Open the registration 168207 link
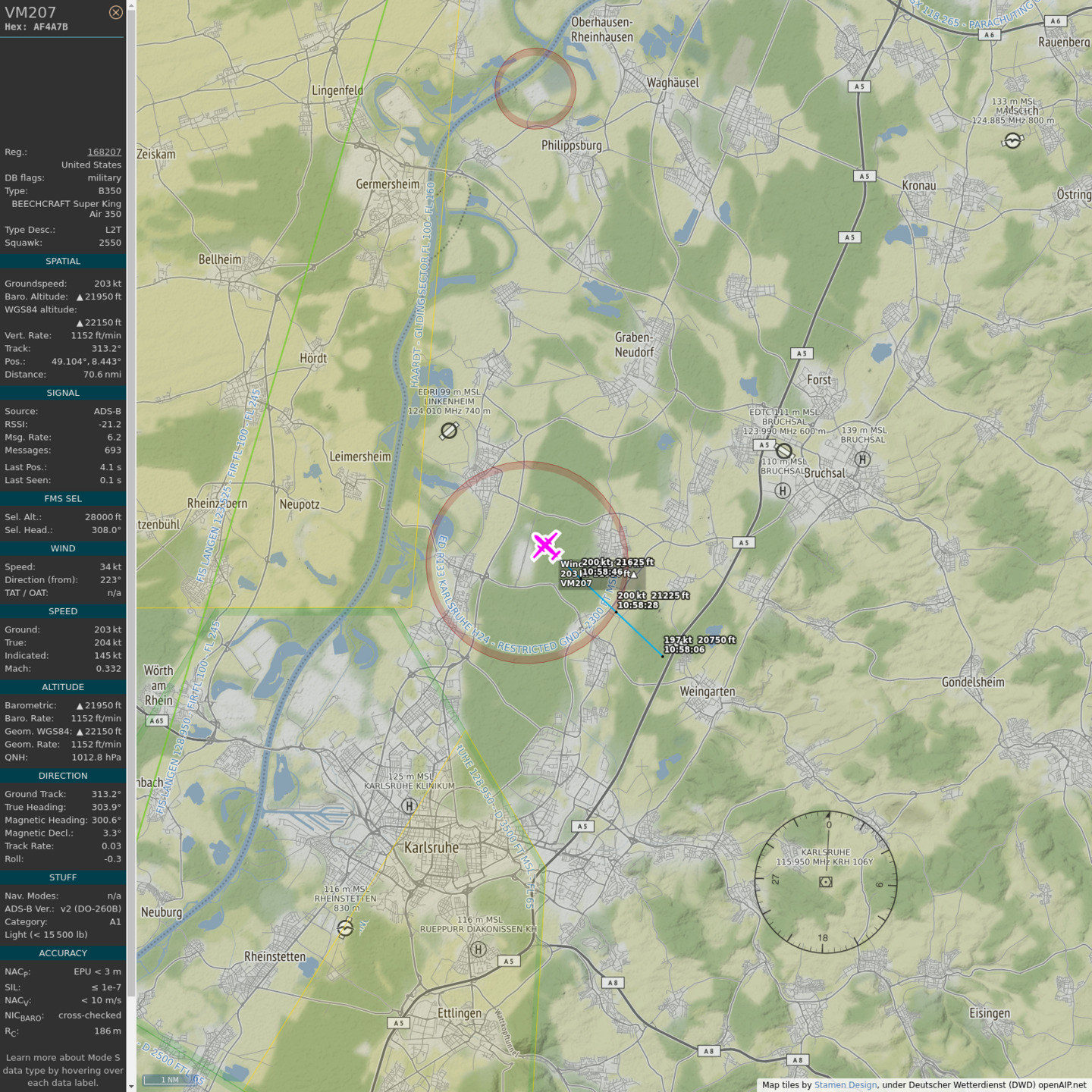1092x1092 pixels. tap(104, 152)
